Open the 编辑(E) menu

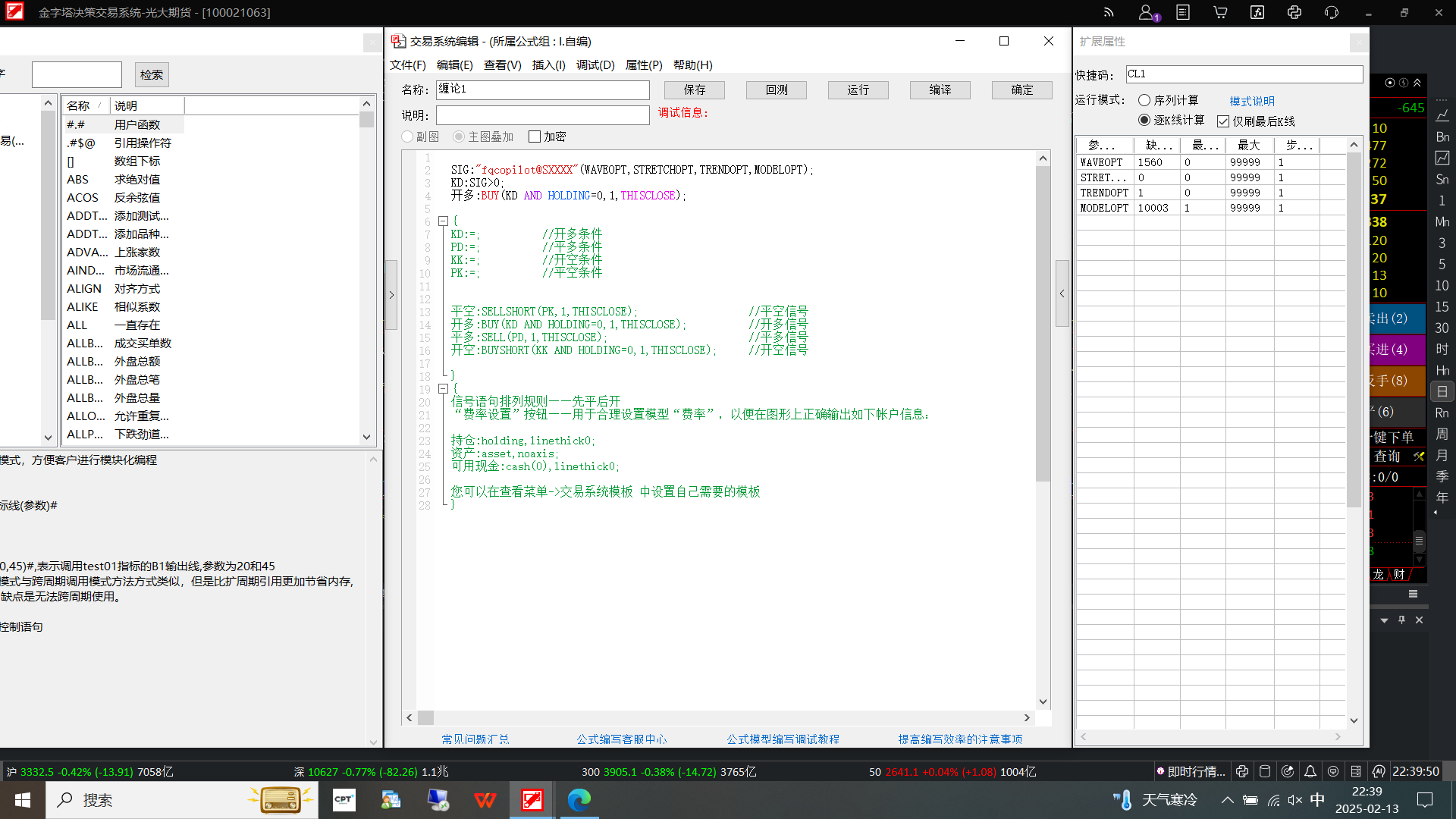click(x=455, y=65)
